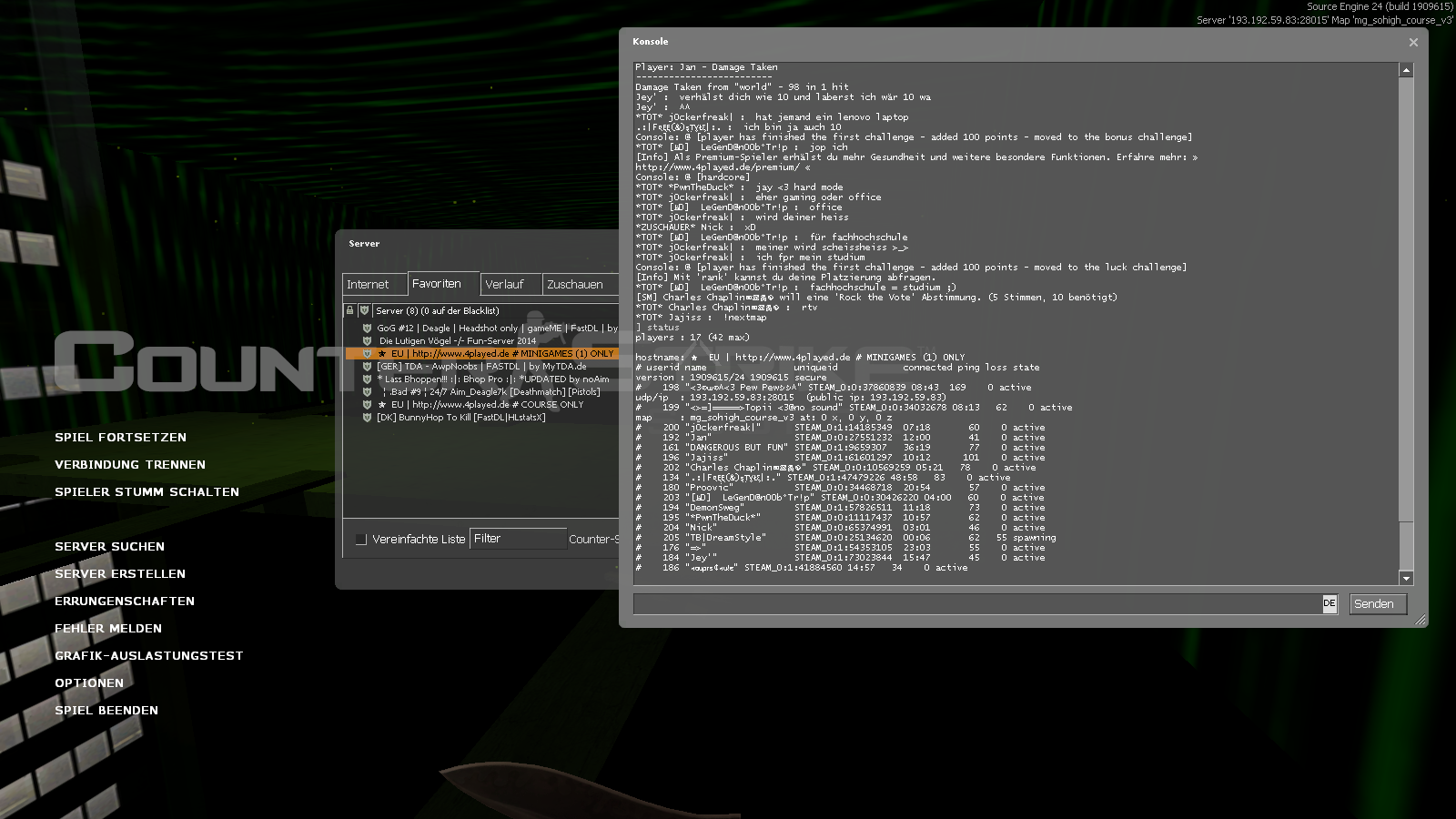Open SERVER SUCHEN from the main menu

click(109, 547)
